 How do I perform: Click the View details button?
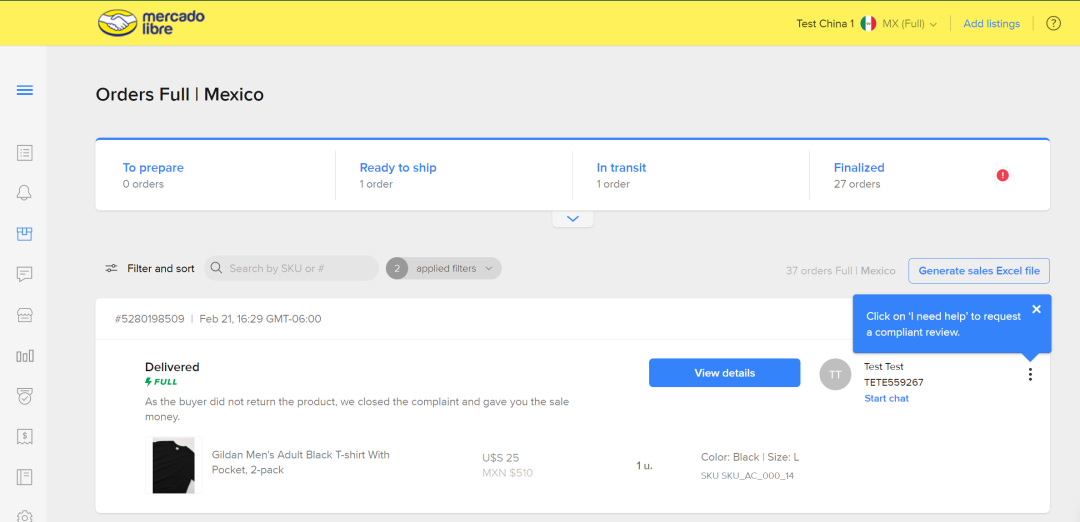(724, 373)
